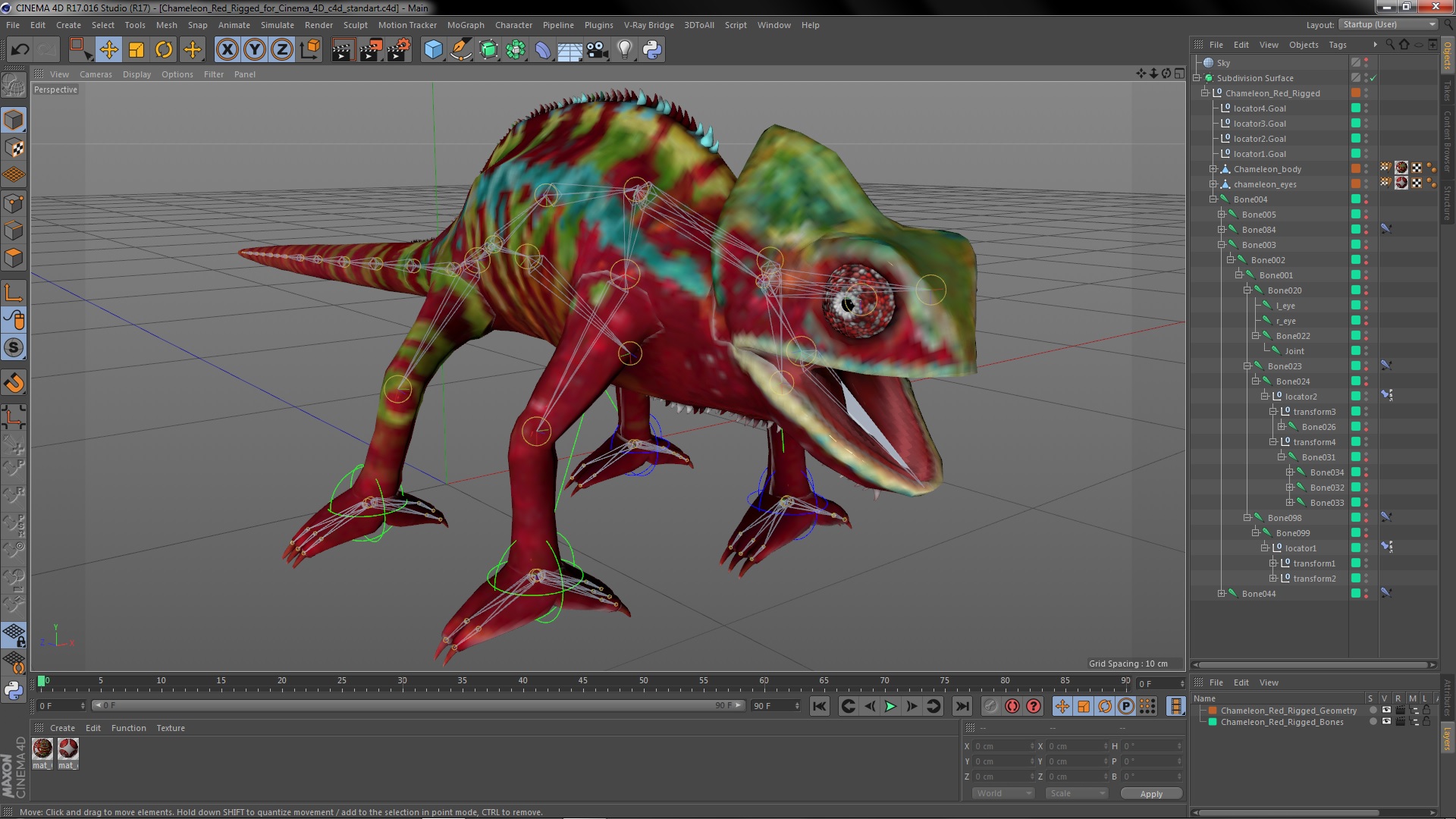Click the orange Chameleon_Red_Rigged_Geometry layer color swatch
The image size is (1456, 819).
pyautogui.click(x=1213, y=711)
